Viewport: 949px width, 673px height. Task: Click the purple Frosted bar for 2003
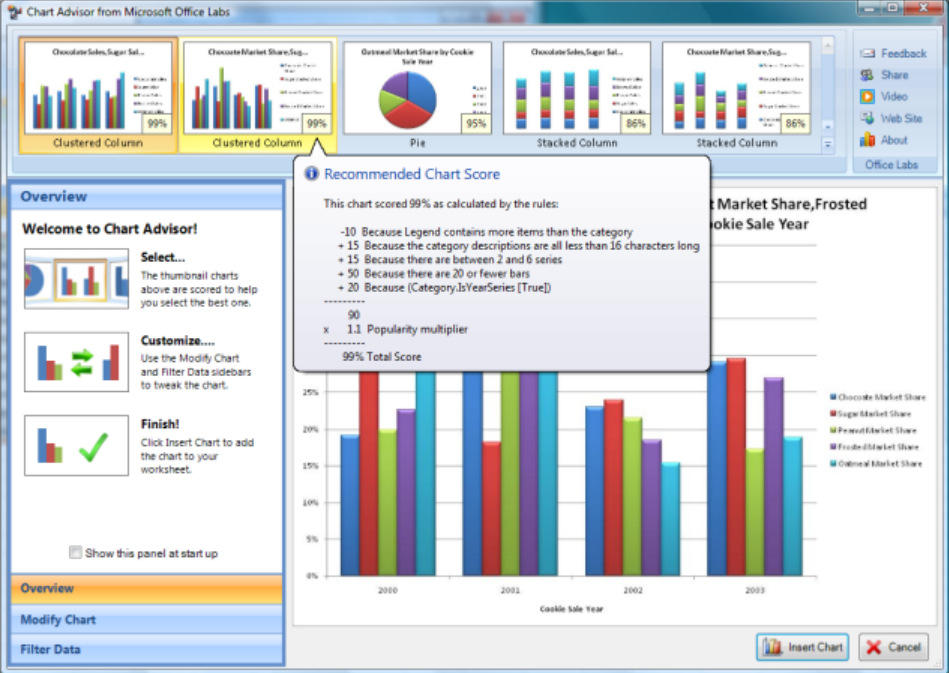coord(773,476)
